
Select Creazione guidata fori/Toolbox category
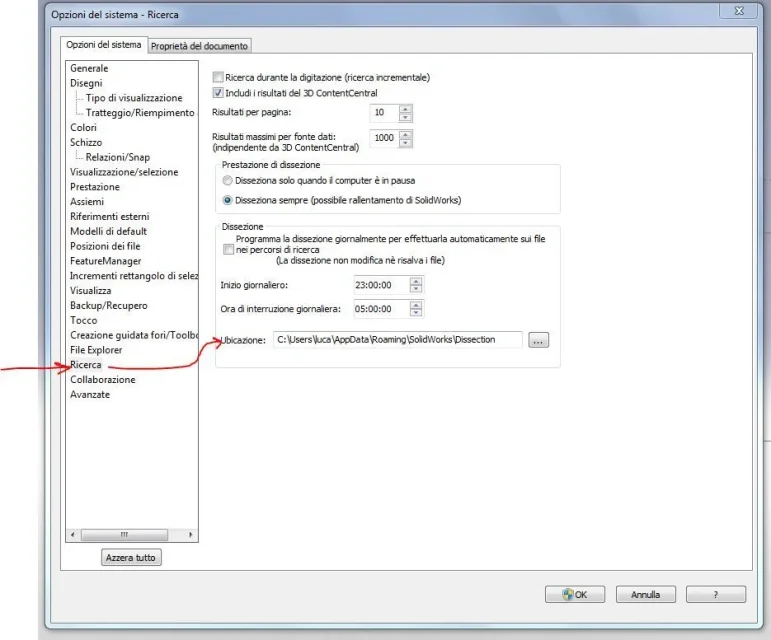pyautogui.click(x=134, y=335)
